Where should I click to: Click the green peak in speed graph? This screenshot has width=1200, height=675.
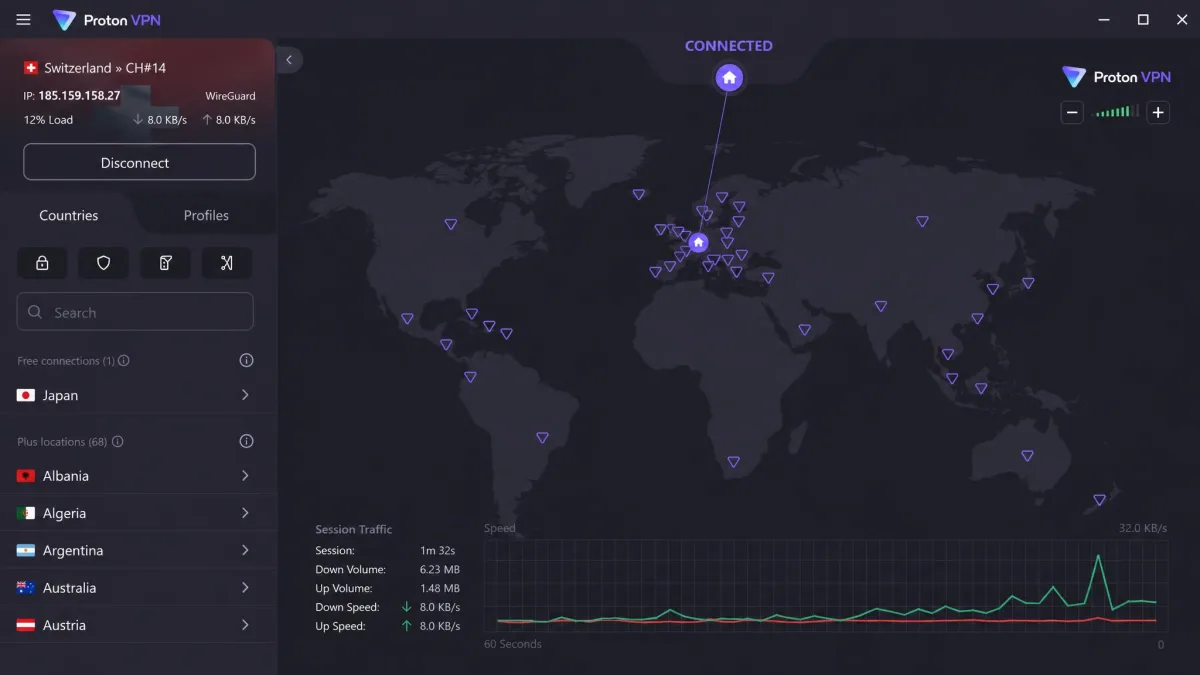pyautogui.click(x=1098, y=557)
